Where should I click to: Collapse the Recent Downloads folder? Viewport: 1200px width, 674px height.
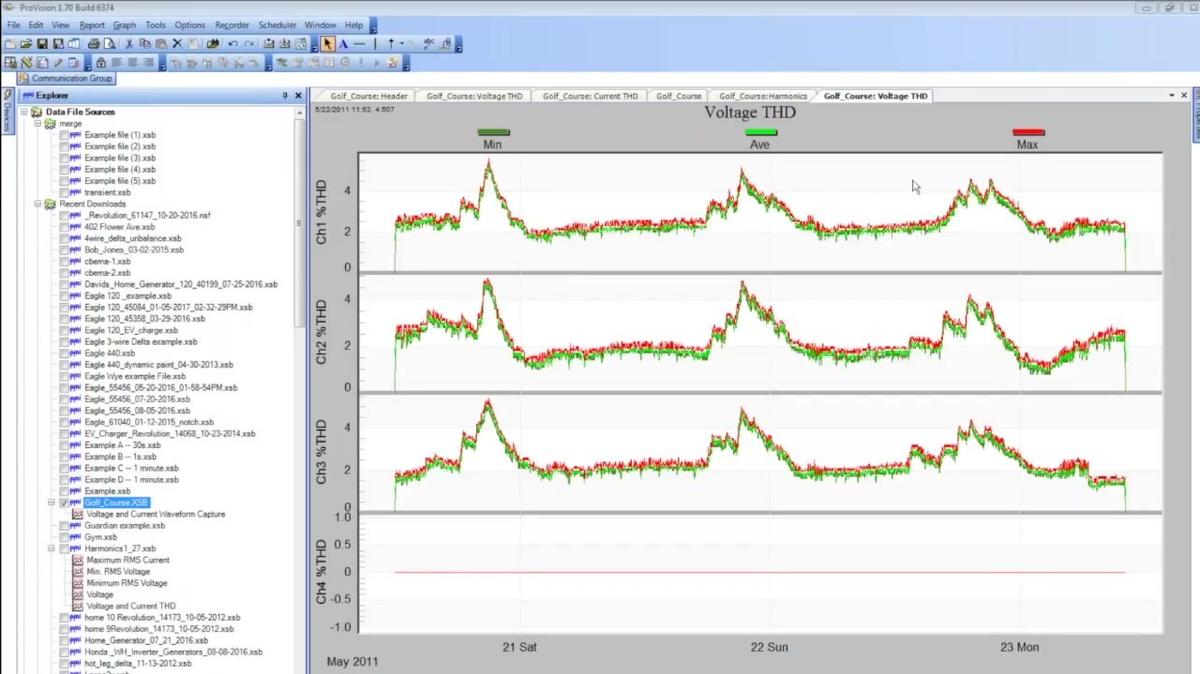(37, 204)
